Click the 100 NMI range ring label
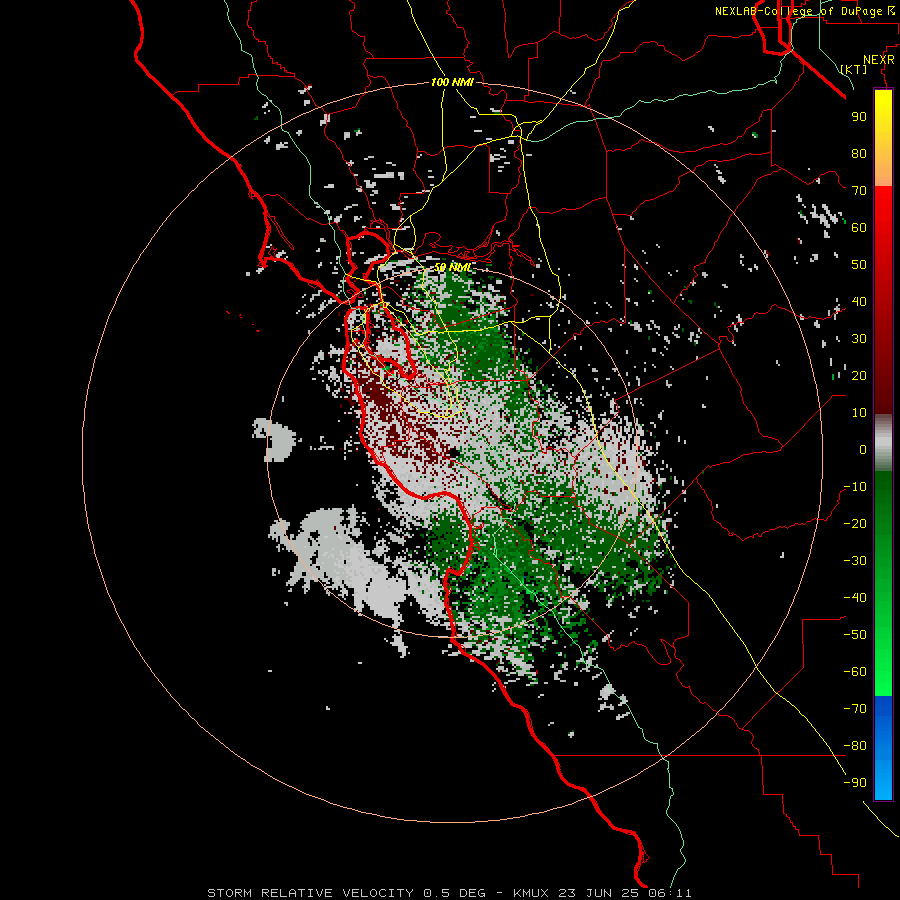Screen dimensions: 900x900 [452, 82]
